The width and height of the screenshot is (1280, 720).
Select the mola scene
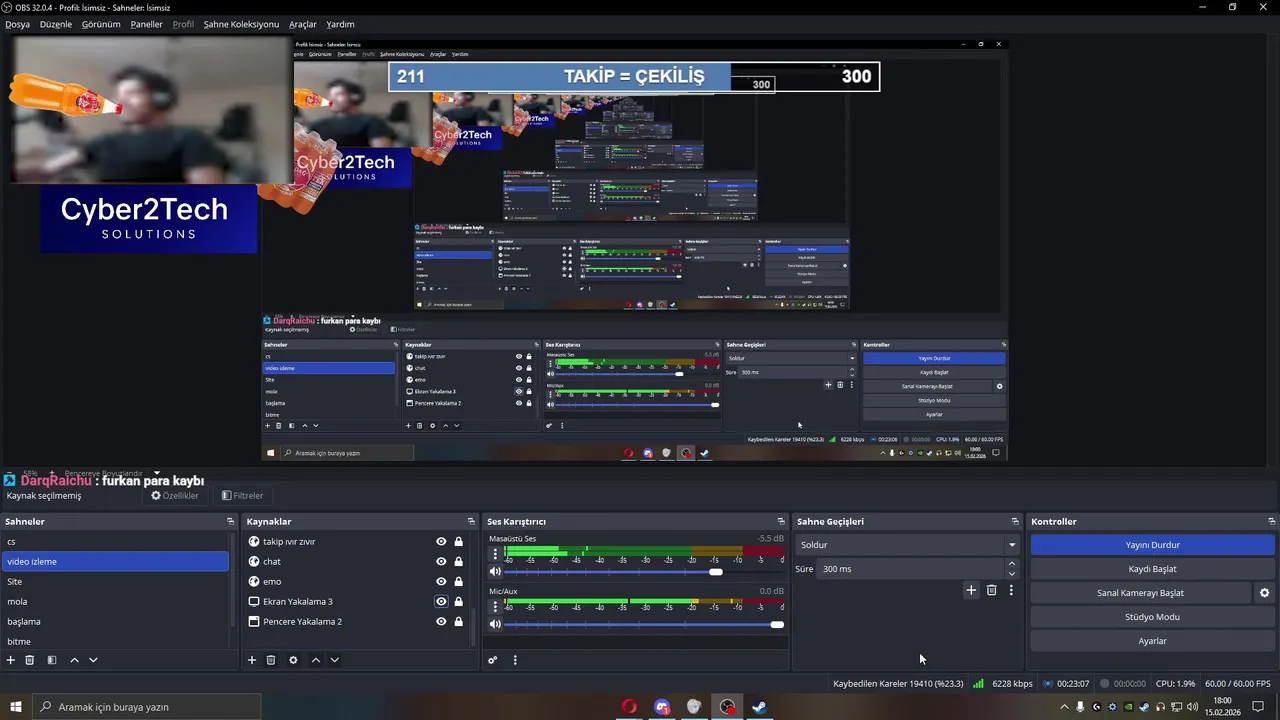[115, 602]
